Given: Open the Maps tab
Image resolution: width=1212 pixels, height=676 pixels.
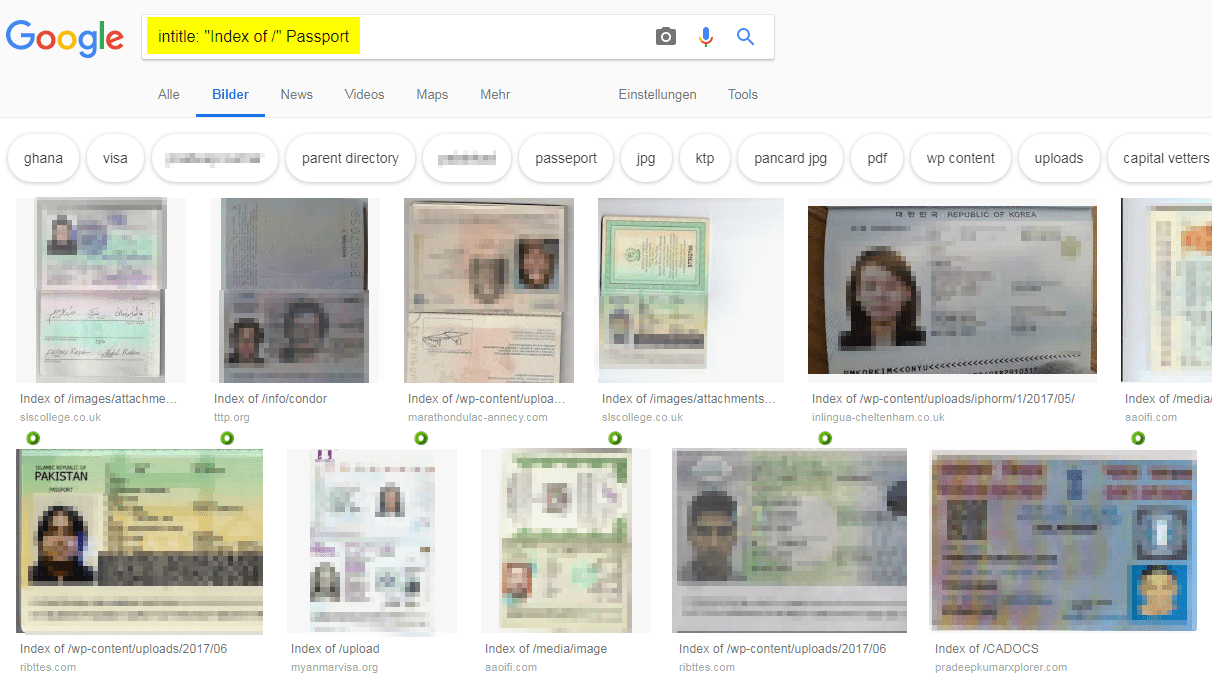Looking at the screenshot, I should (x=432, y=94).
